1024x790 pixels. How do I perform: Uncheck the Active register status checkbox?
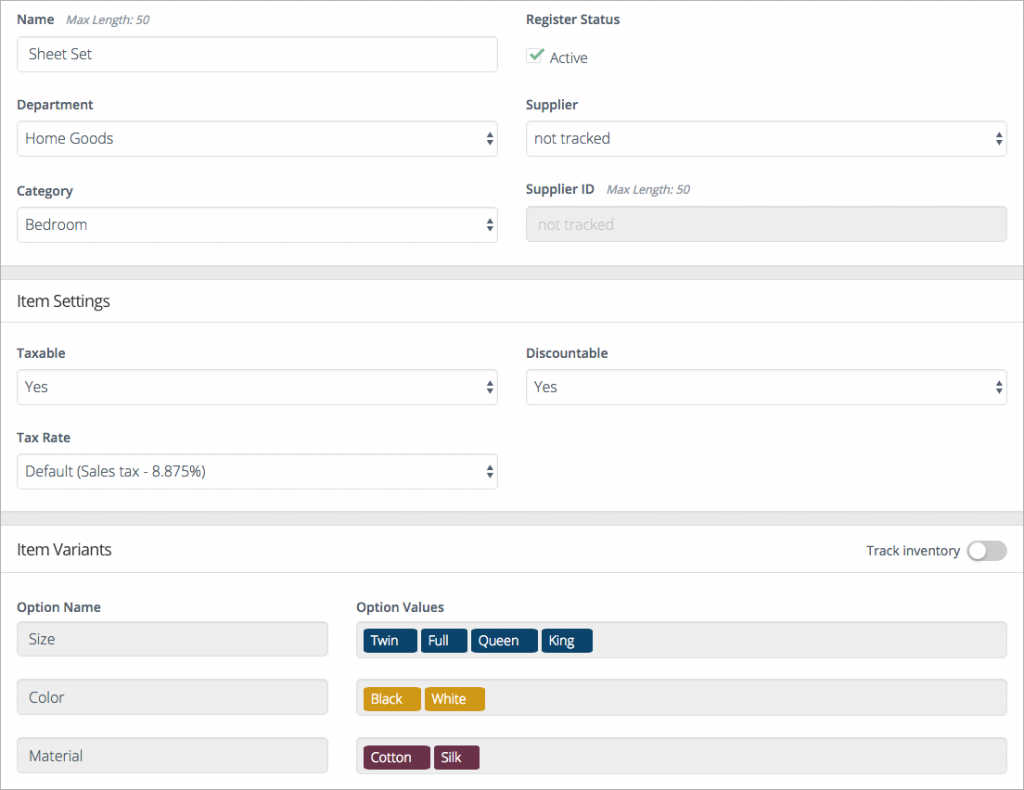click(535, 57)
